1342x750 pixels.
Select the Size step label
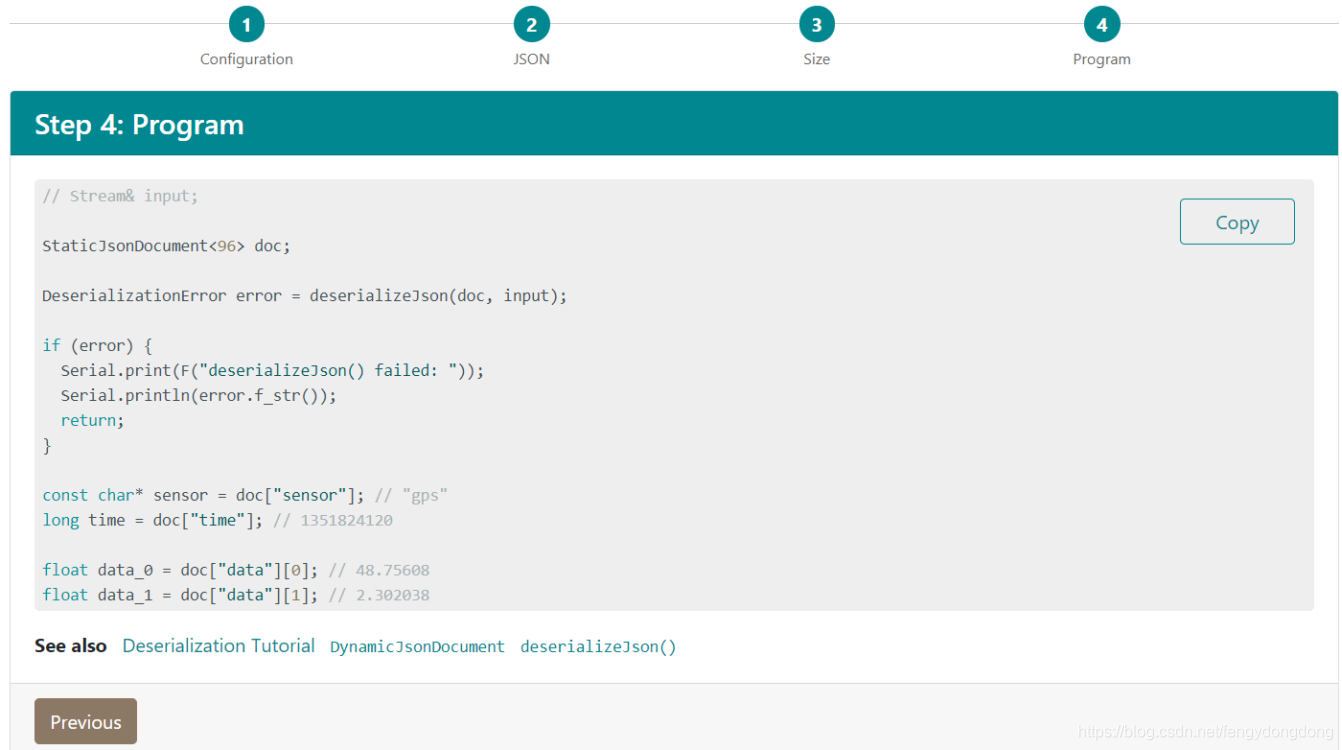(x=817, y=59)
